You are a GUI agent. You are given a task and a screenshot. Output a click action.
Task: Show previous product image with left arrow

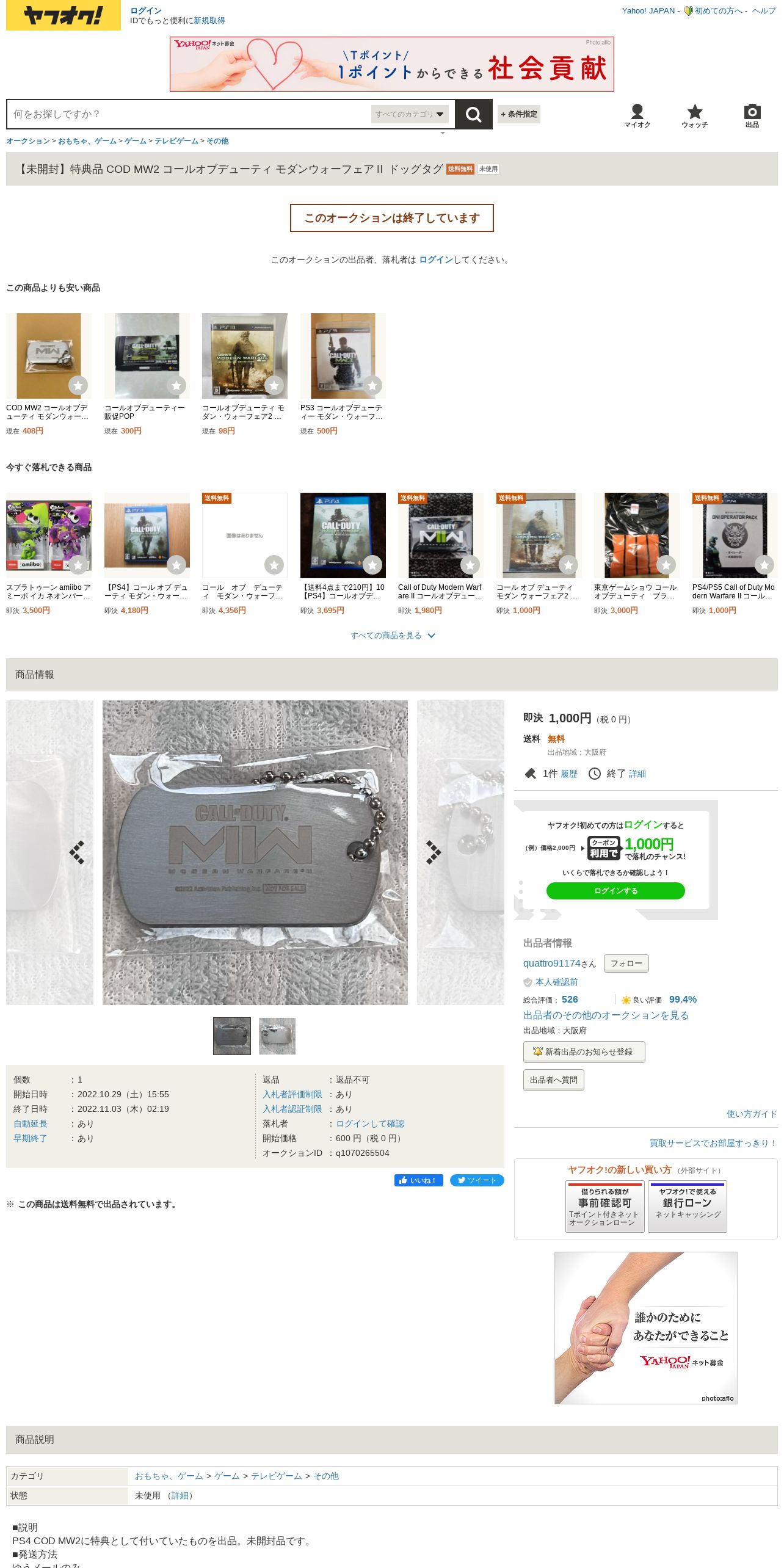77,852
